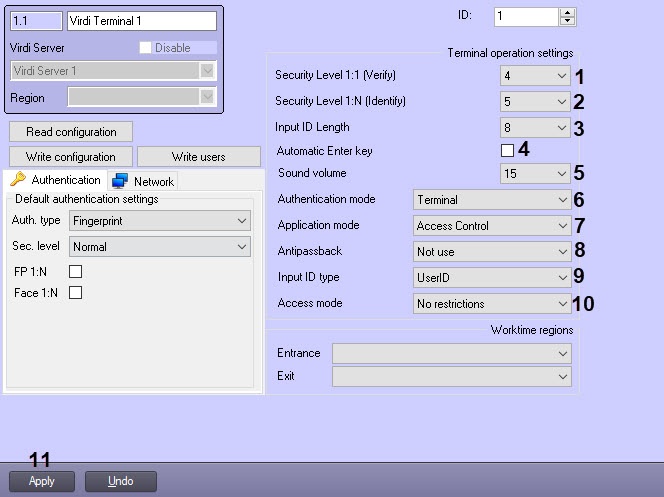The height and width of the screenshot is (497, 664).
Task: Check the FP 1:N checkbox
Action: (x=74, y=271)
